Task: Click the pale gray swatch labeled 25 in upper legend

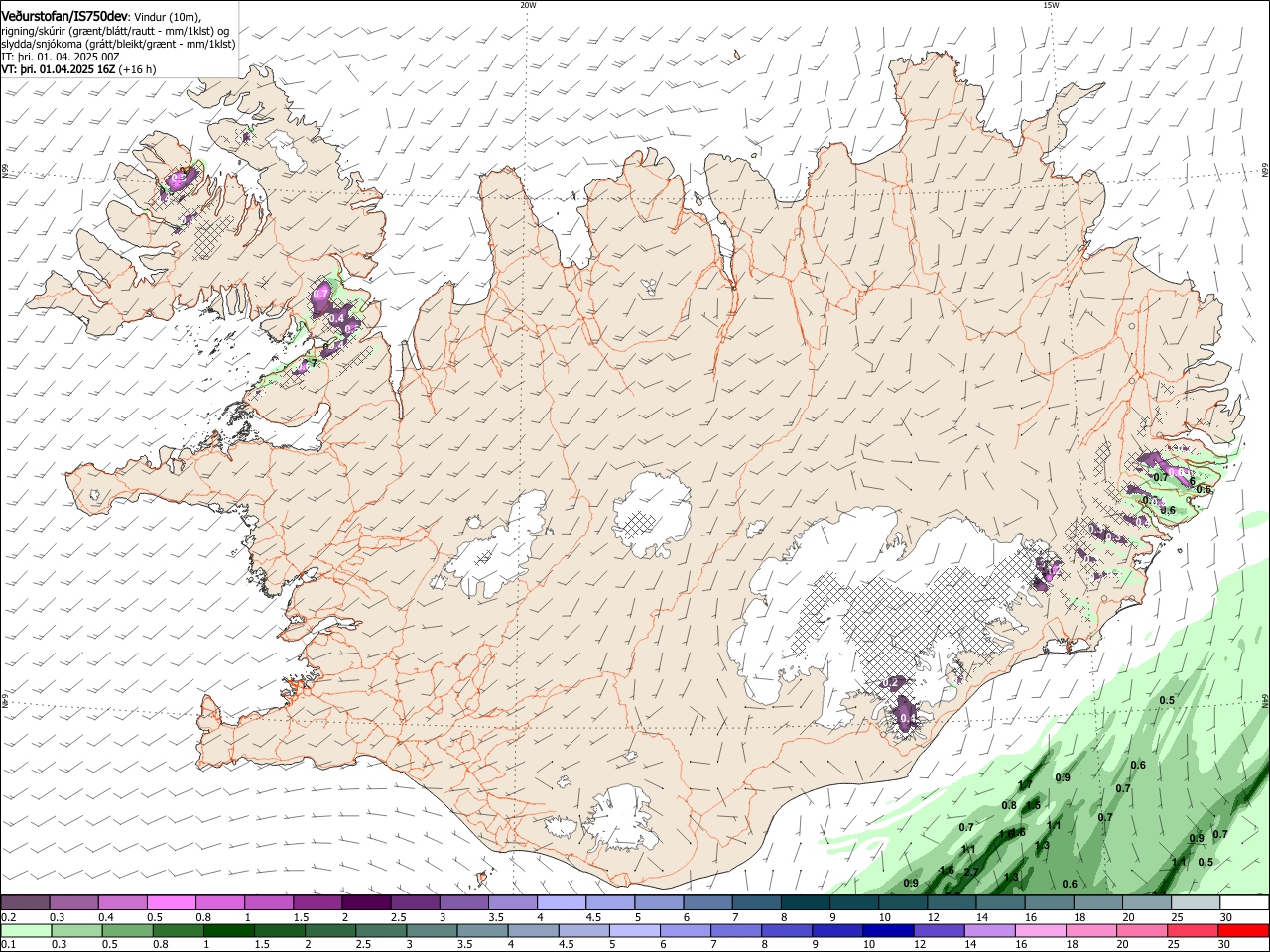Action: coord(1196,902)
